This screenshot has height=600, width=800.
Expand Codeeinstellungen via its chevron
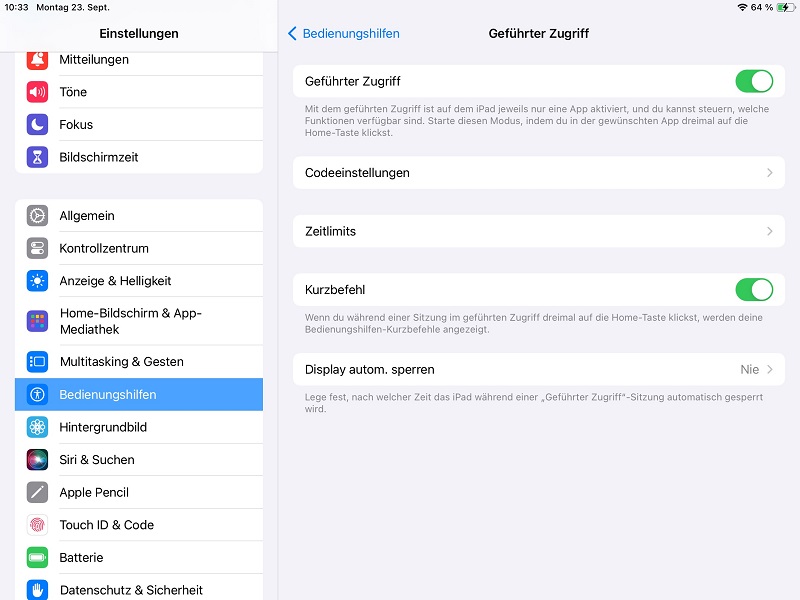pyautogui.click(x=770, y=173)
